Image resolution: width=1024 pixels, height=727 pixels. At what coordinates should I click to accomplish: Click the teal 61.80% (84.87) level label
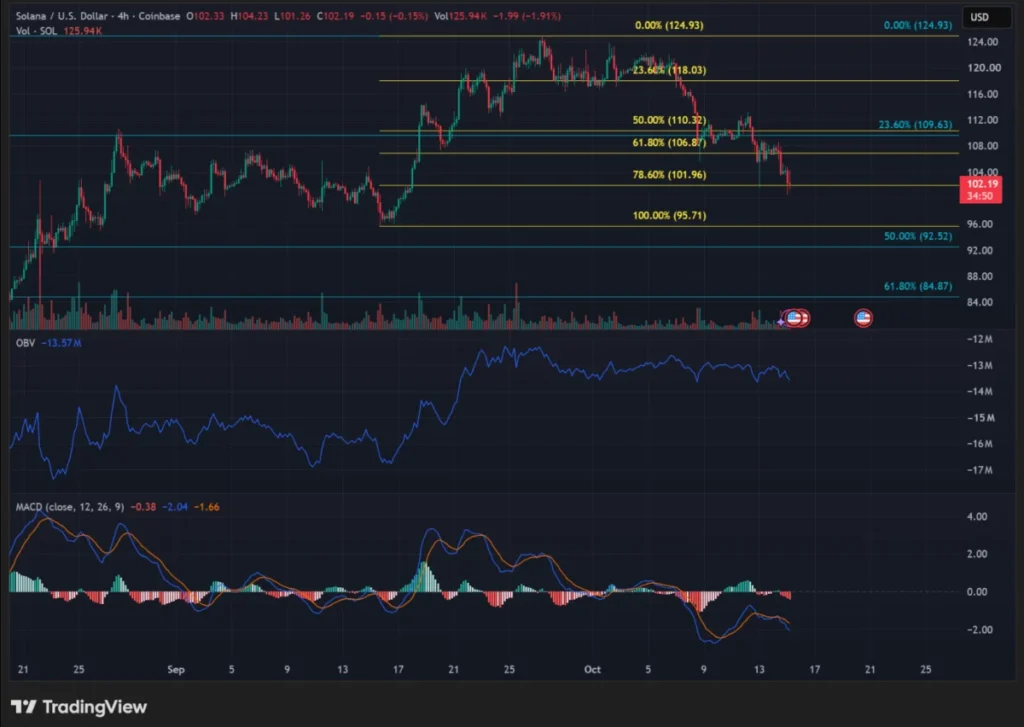(918, 286)
